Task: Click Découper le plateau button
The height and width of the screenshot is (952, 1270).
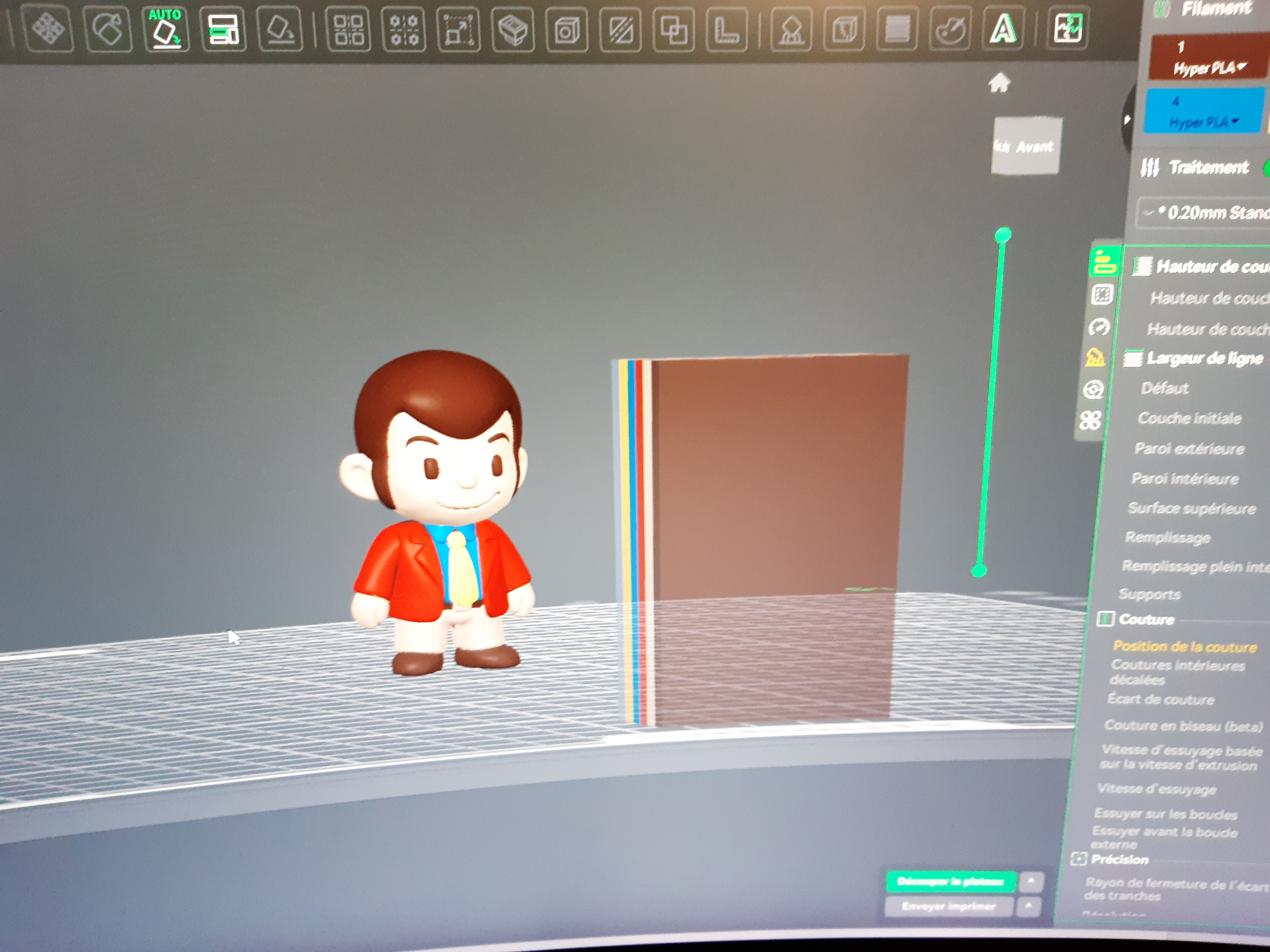Action: pos(951,881)
